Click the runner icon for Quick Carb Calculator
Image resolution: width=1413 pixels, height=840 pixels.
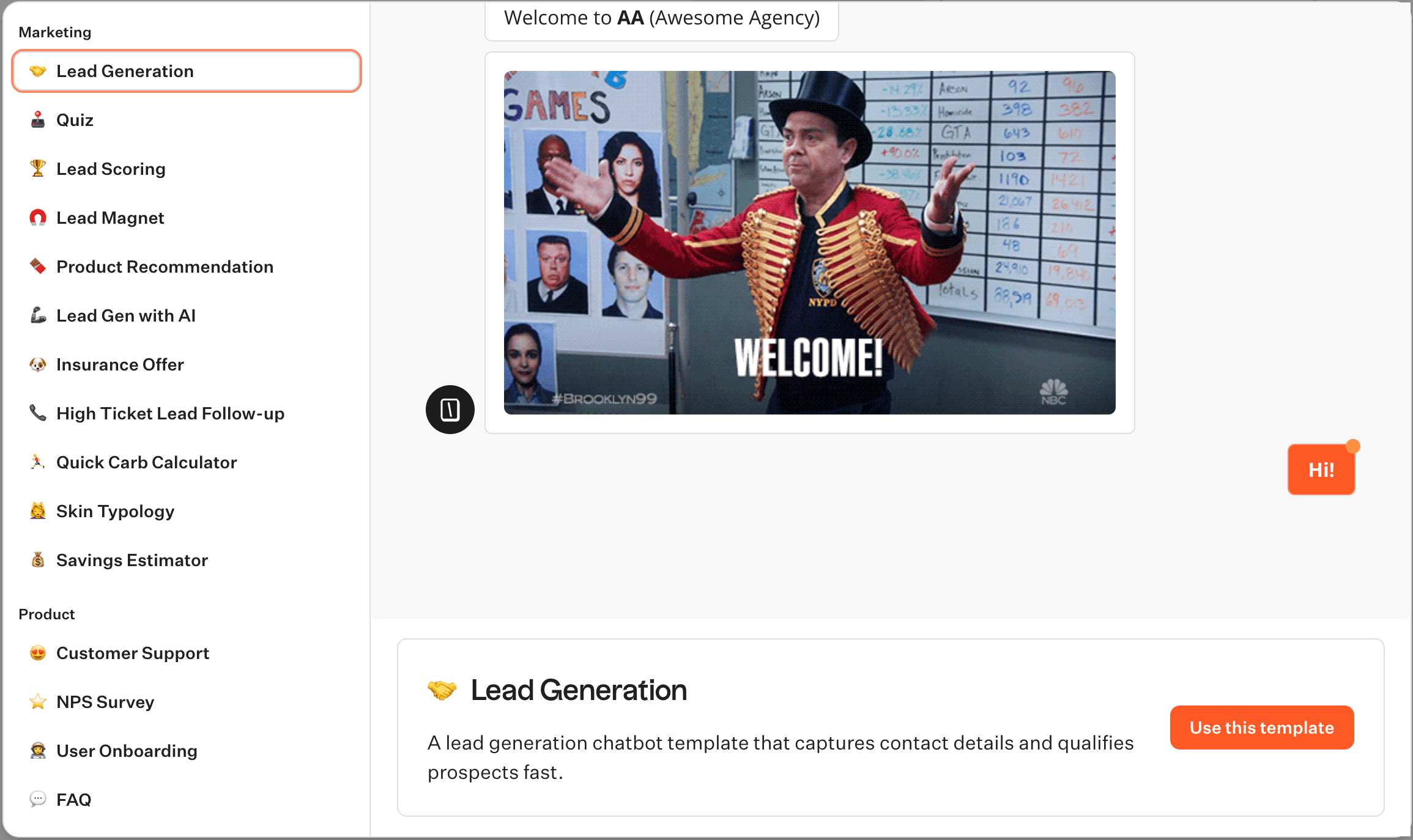coord(38,462)
